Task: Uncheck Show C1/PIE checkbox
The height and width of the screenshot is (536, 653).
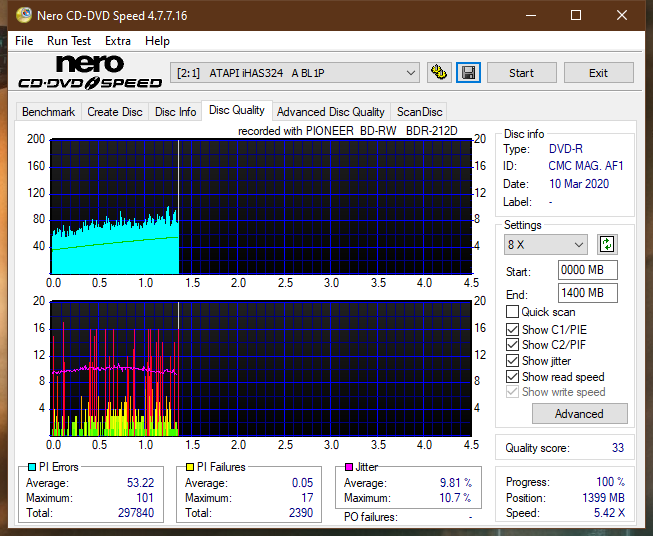Action: pyautogui.click(x=512, y=329)
